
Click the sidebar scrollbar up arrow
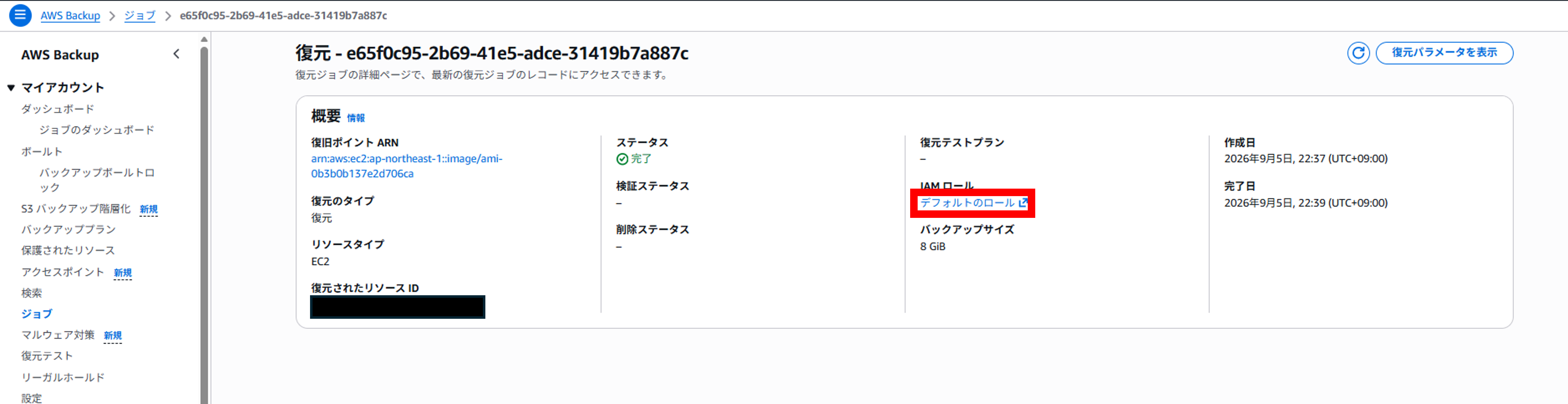(x=204, y=39)
